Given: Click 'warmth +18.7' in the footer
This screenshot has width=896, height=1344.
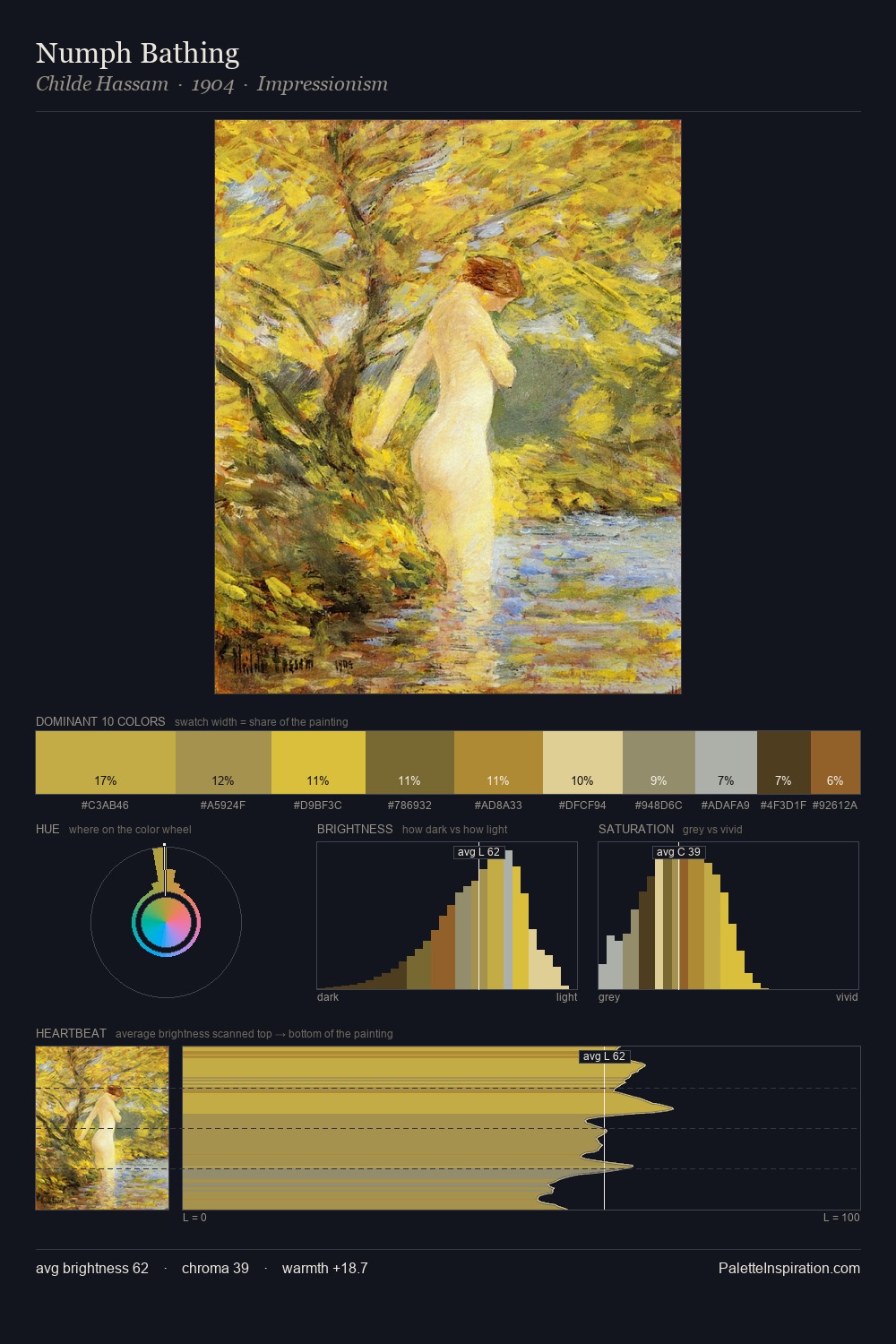Looking at the screenshot, I should click(x=325, y=1268).
